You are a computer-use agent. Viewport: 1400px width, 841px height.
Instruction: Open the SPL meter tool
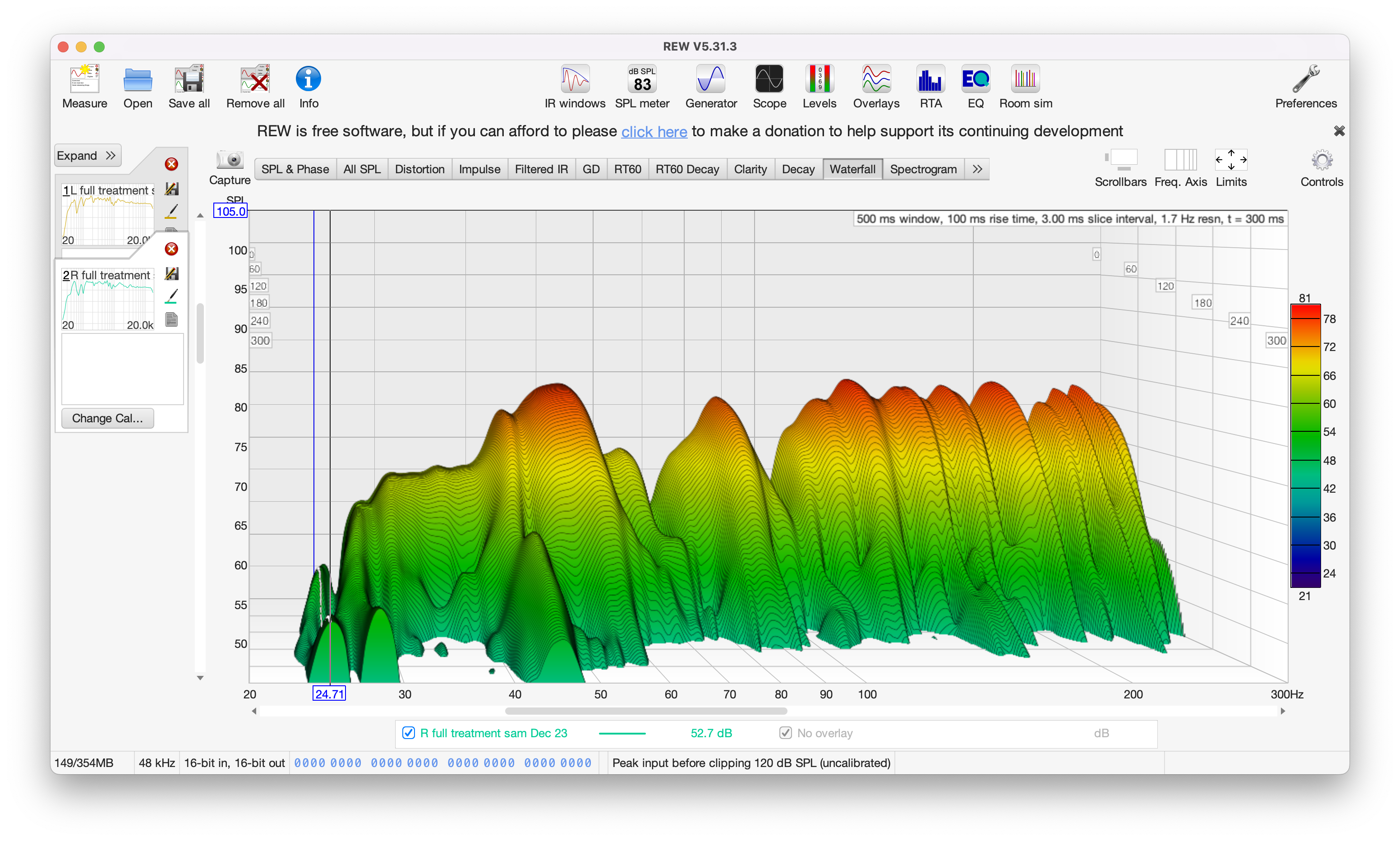point(642,86)
